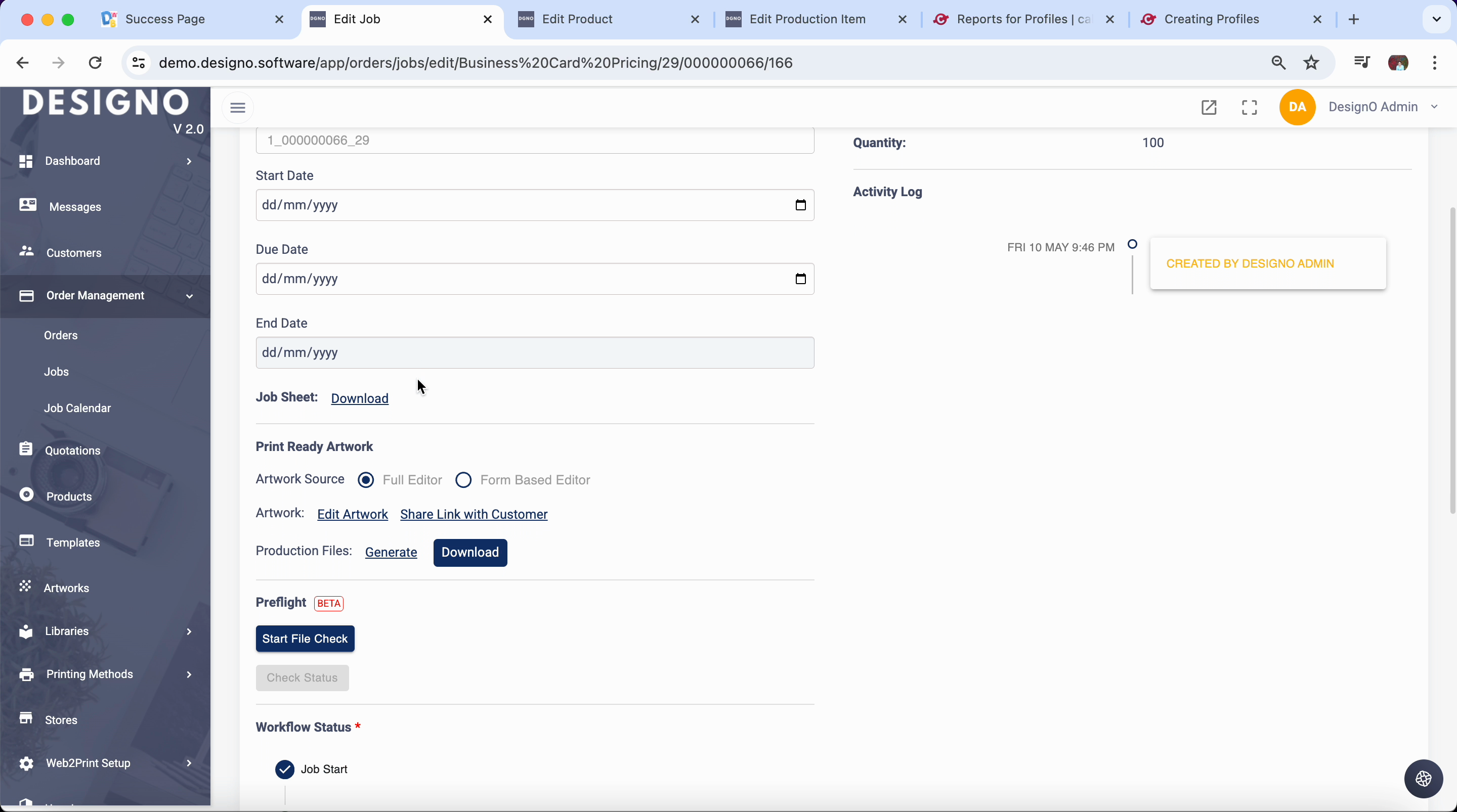Open the external link icon in header
The image size is (1457, 812).
click(1209, 107)
